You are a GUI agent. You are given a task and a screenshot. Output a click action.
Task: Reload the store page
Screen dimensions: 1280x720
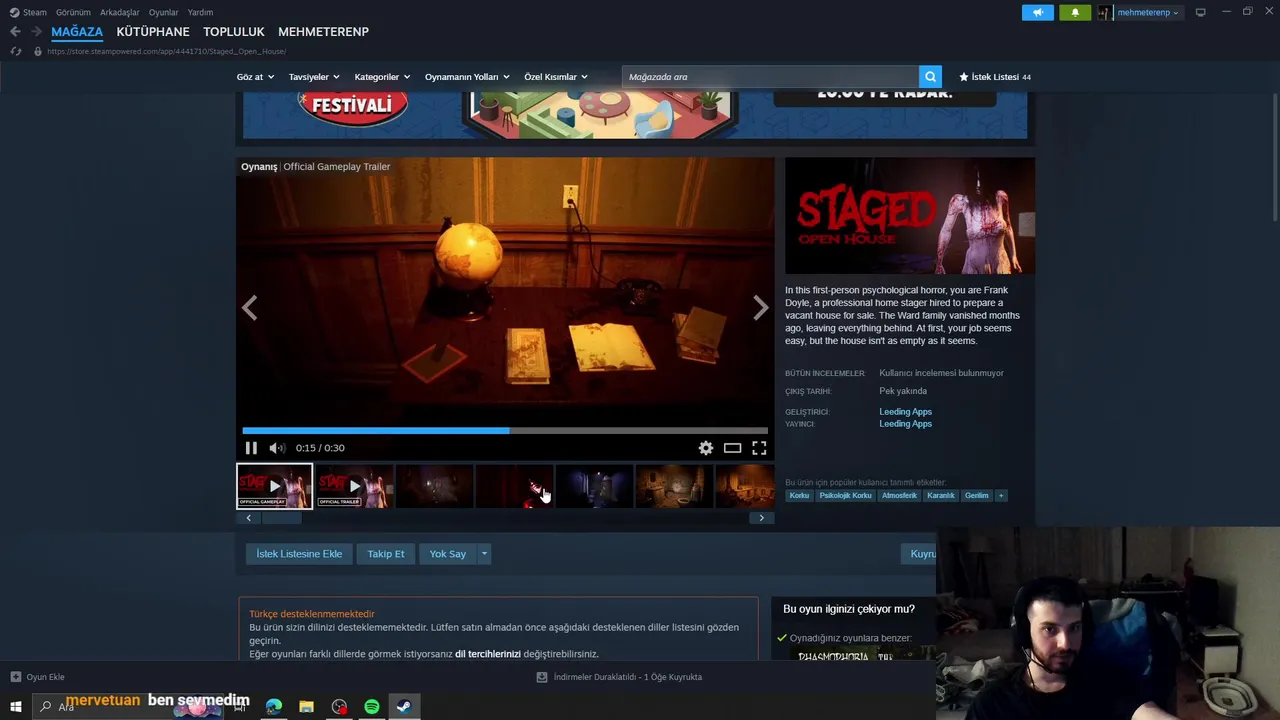point(15,51)
